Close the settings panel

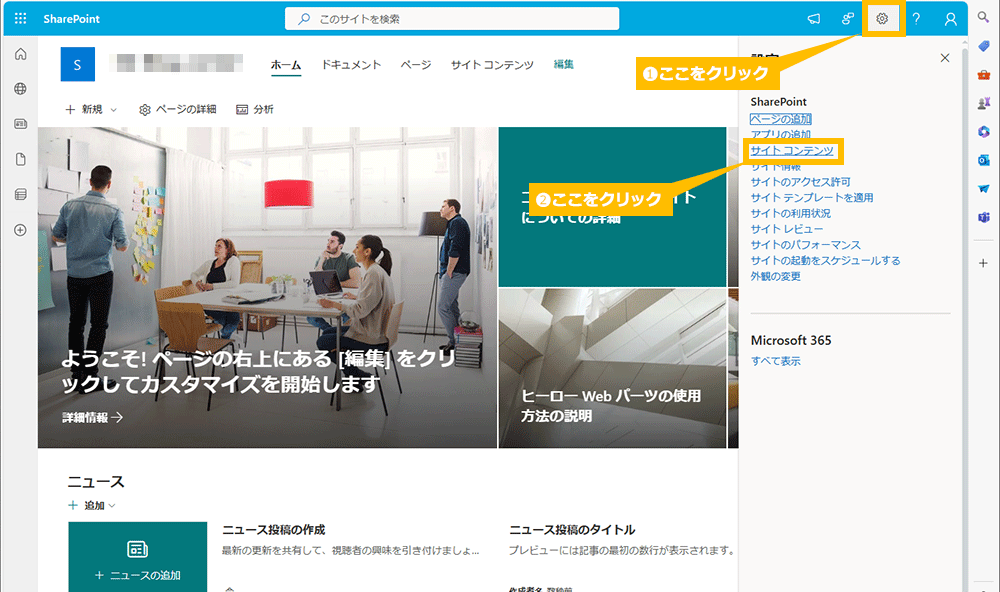click(x=945, y=58)
